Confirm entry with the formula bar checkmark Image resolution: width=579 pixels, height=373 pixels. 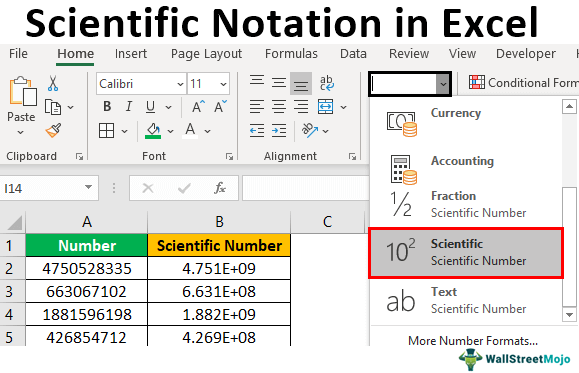click(x=184, y=188)
